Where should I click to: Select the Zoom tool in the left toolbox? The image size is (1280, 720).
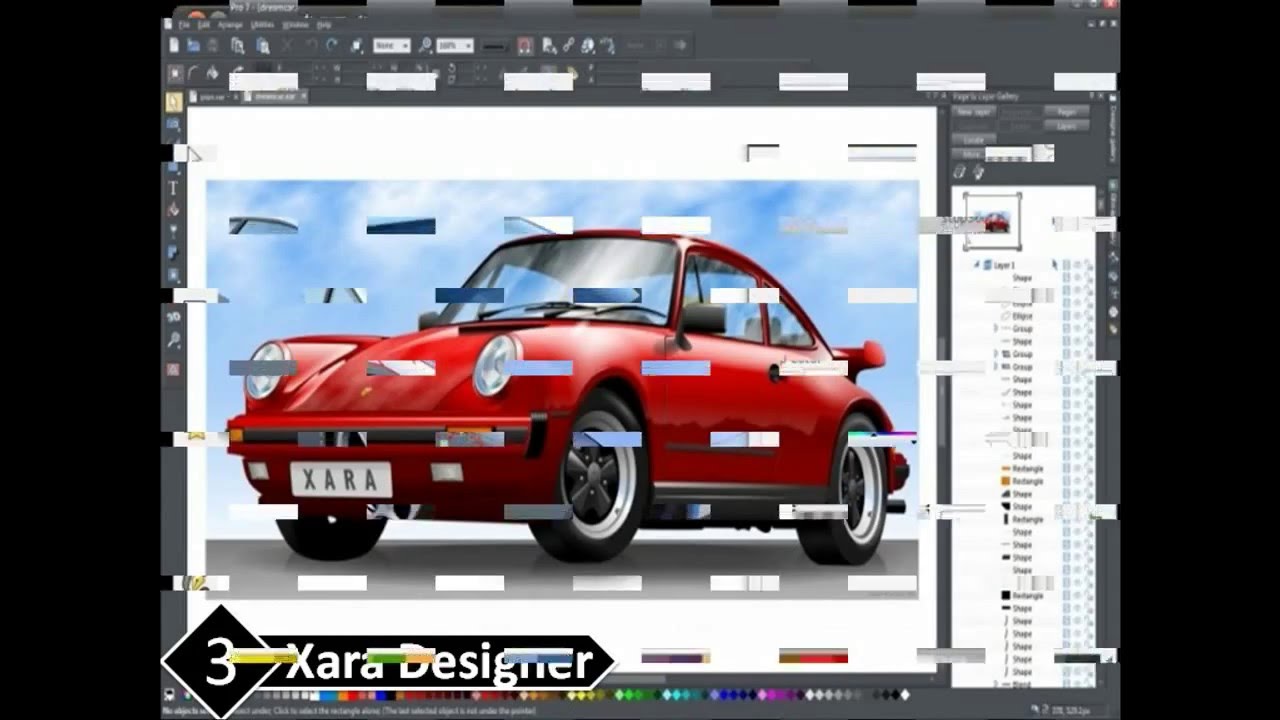(173, 341)
